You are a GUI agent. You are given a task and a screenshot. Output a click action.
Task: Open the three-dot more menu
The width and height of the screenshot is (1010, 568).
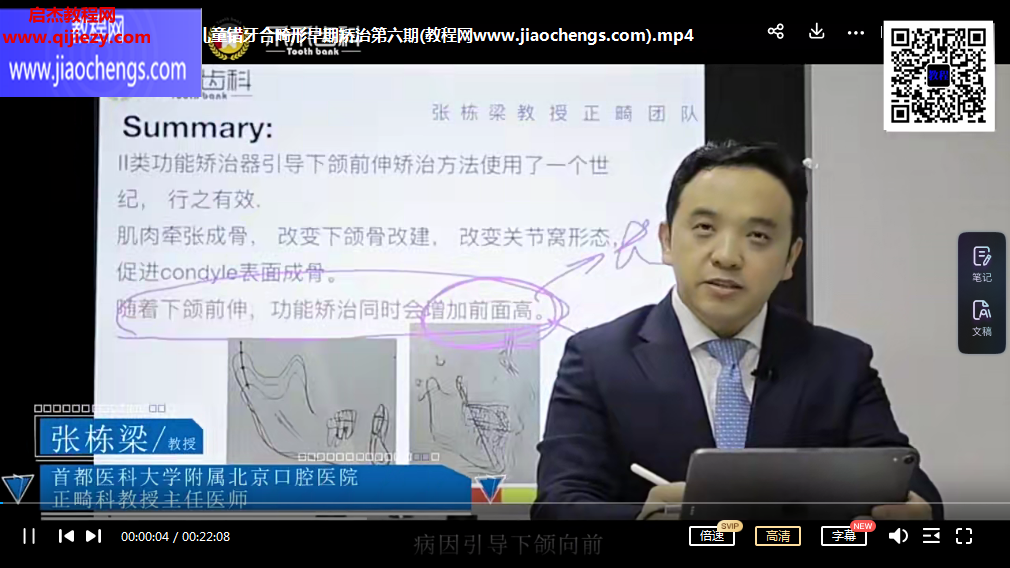[855, 32]
